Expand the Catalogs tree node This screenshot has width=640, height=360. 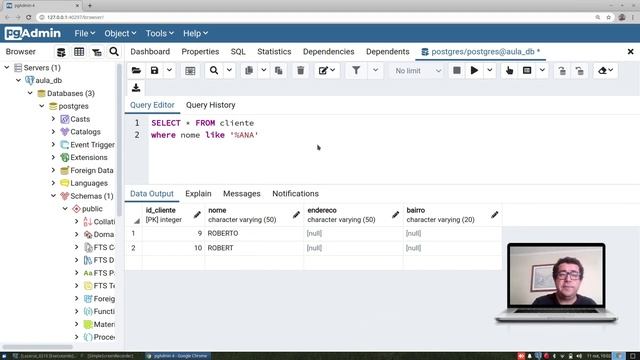click(53, 131)
